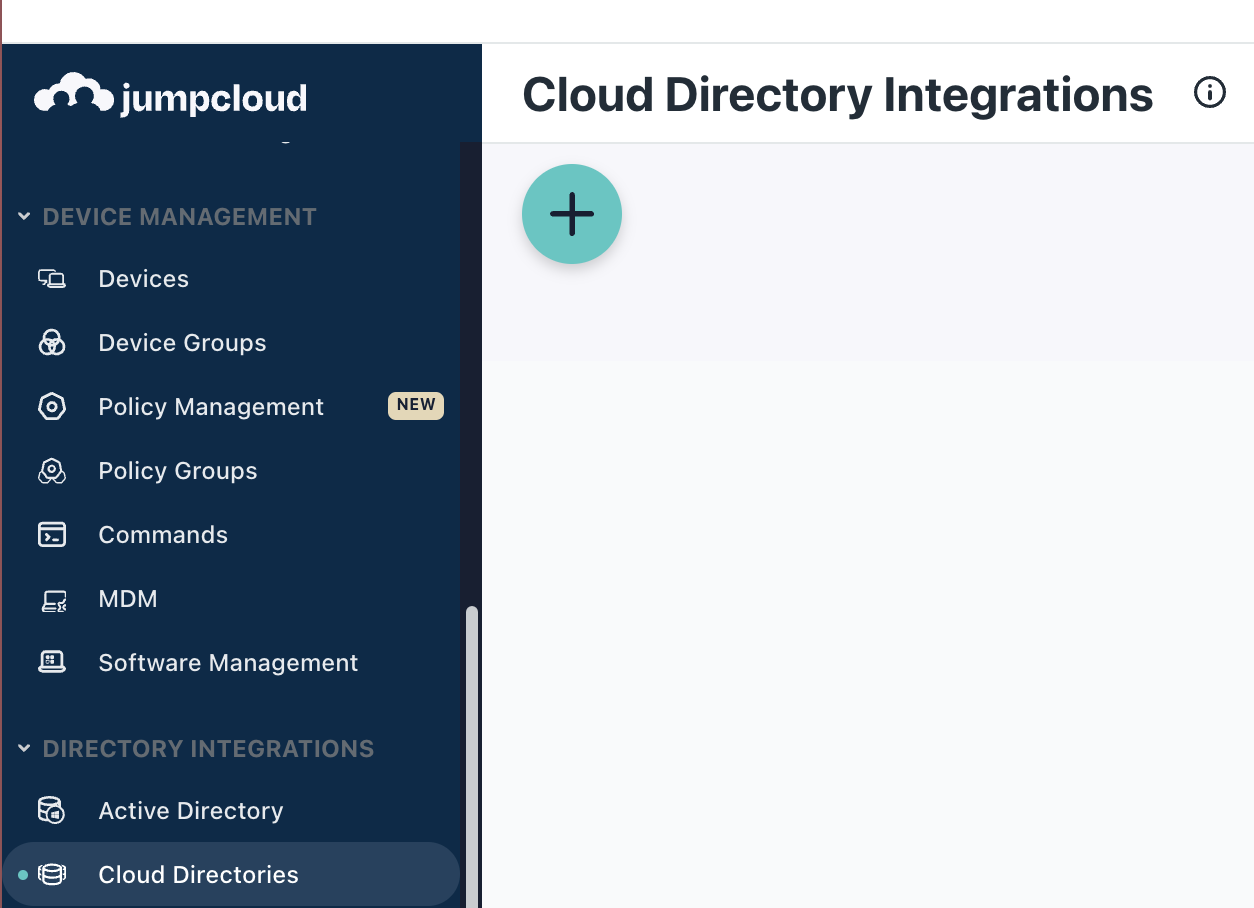Navigate to Active Directory
The width and height of the screenshot is (1254, 908).
click(x=190, y=810)
